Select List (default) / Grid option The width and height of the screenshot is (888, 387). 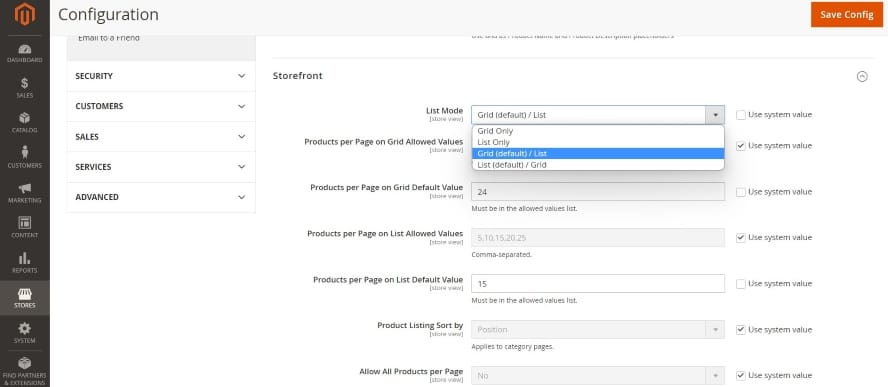point(597,165)
